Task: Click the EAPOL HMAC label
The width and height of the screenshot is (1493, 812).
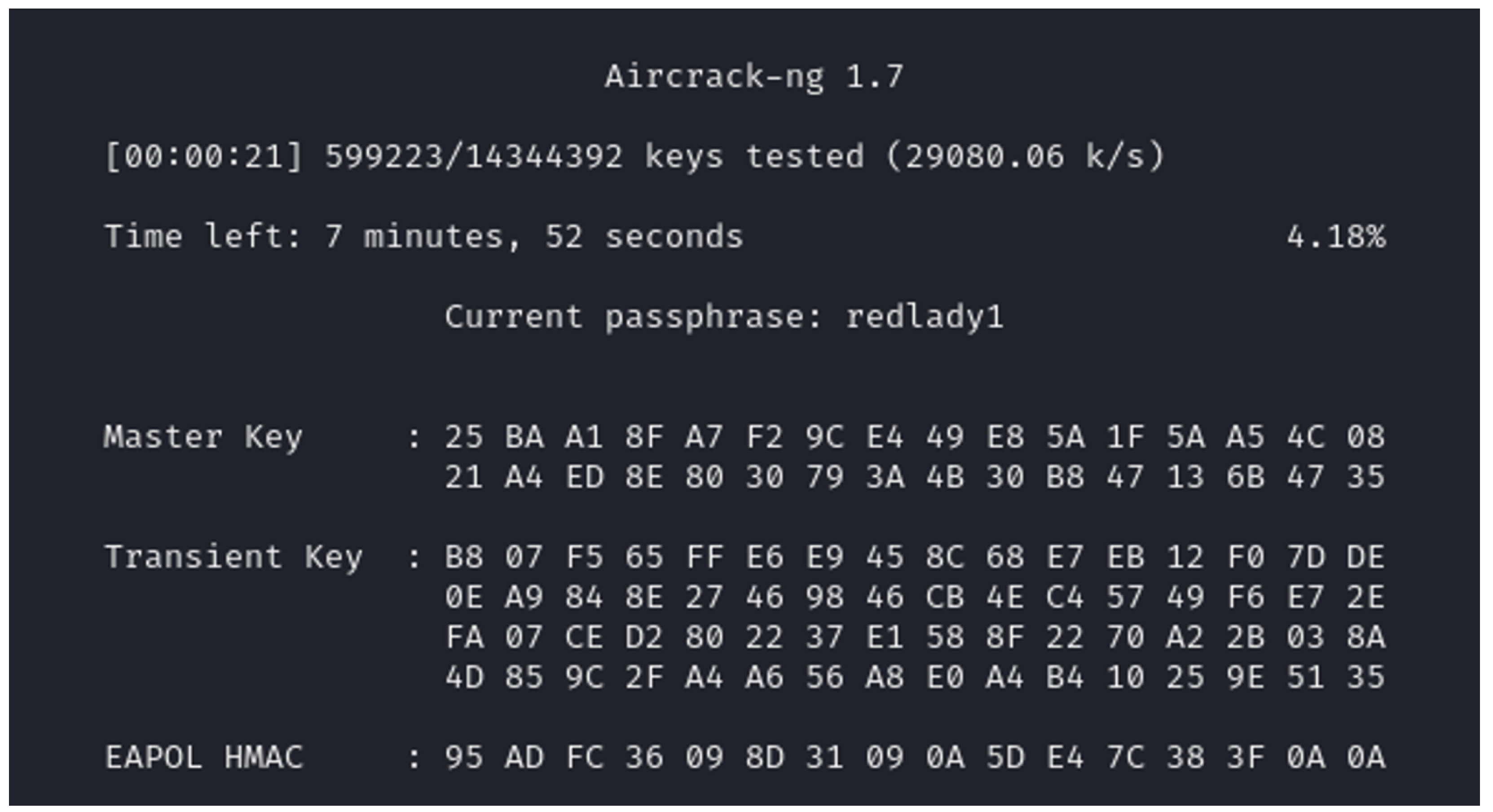Action: pyautogui.click(x=204, y=757)
